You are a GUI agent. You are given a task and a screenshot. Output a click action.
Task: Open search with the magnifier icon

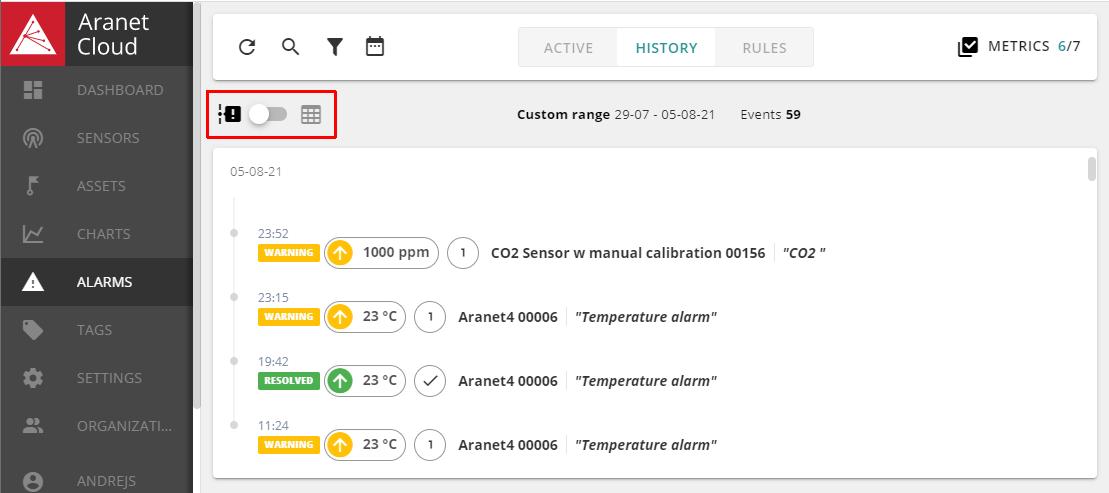pyautogui.click(x=290, y=47)
